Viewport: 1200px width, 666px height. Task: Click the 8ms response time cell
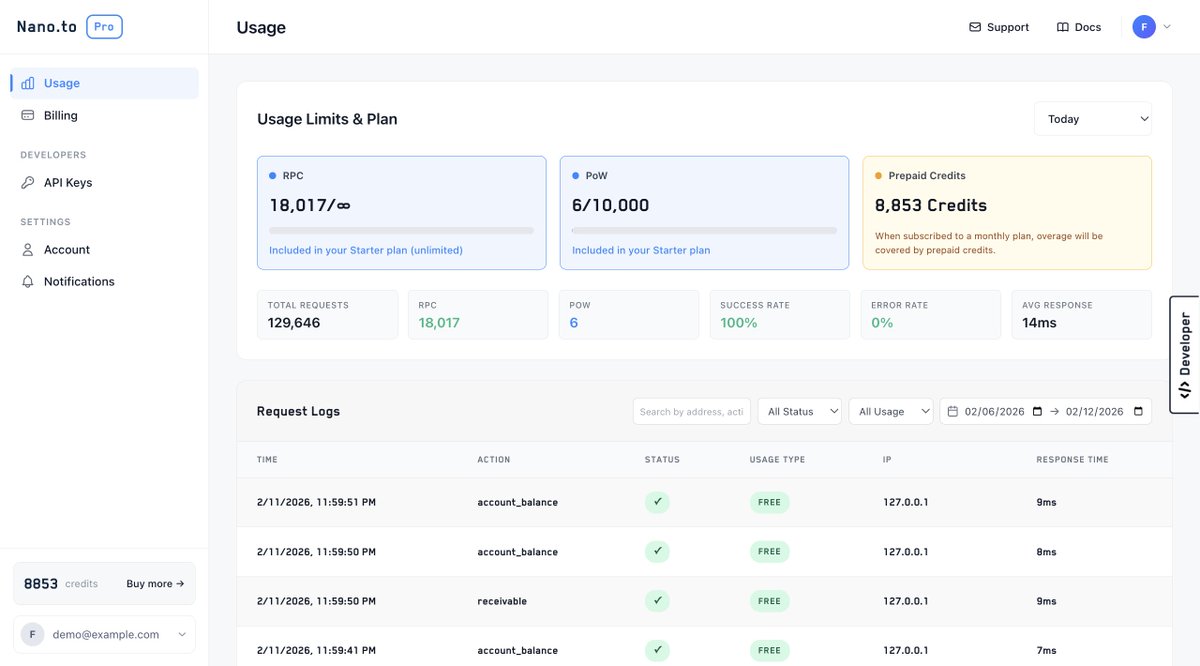pyautogui.click(x=1046, y=552)
